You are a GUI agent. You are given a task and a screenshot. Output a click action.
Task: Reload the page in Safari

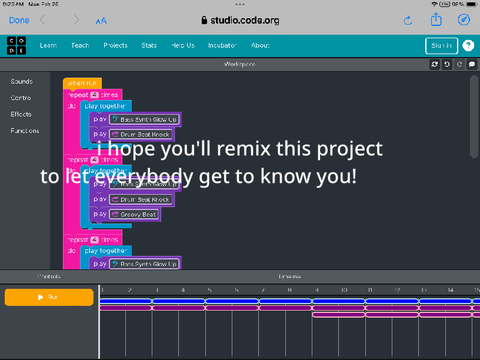(x=408, y=21)
